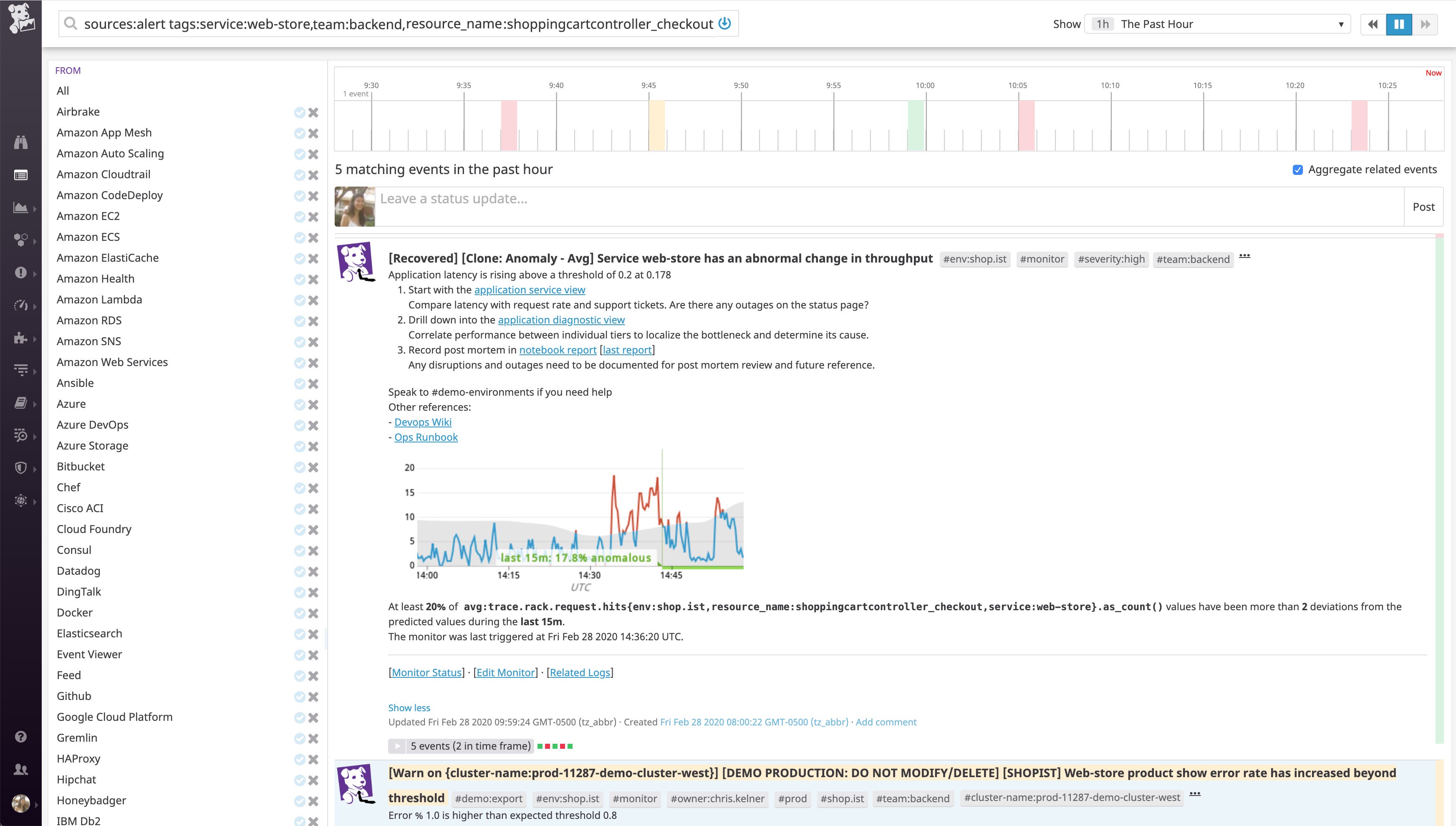Select the All source filter
The height and width of the screenshot is (826, 1456).
[63, 90]
